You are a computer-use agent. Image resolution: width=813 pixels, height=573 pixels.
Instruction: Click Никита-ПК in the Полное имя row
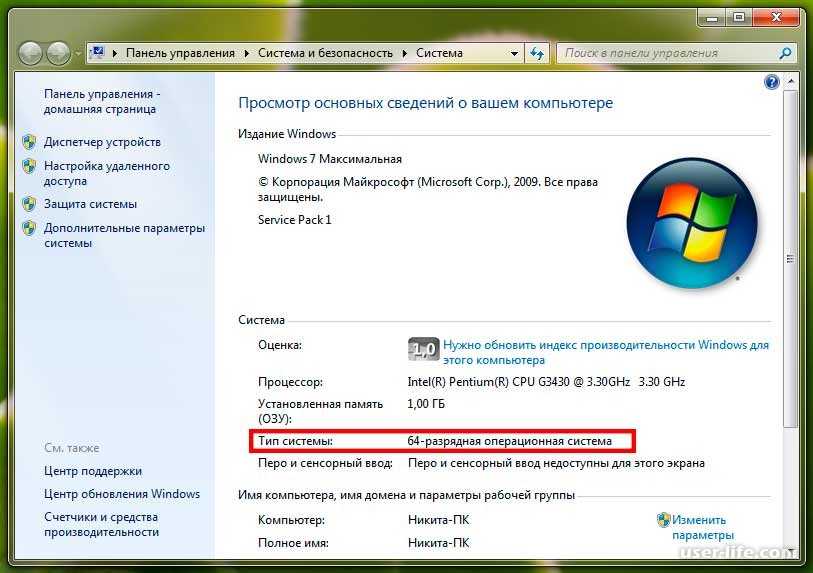tap(439, 543)
